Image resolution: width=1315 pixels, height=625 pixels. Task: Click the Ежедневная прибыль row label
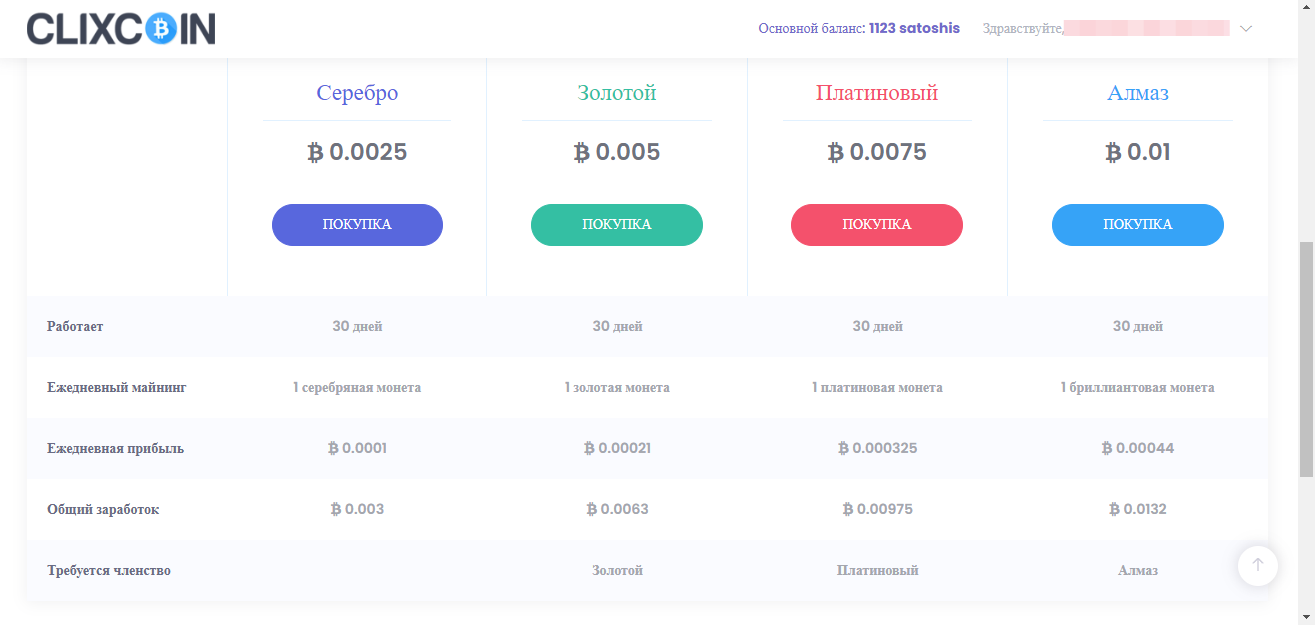pyautogui.click(x=115, y=449)
